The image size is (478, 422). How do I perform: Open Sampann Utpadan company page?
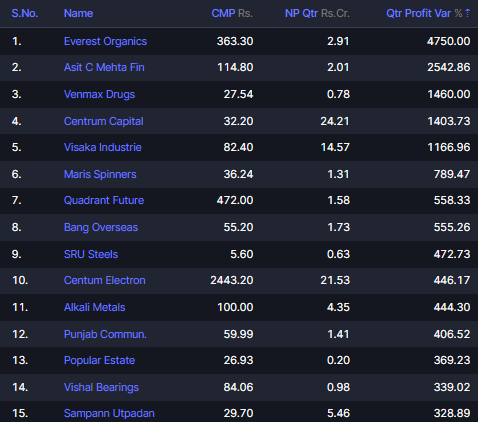(109, 413)
